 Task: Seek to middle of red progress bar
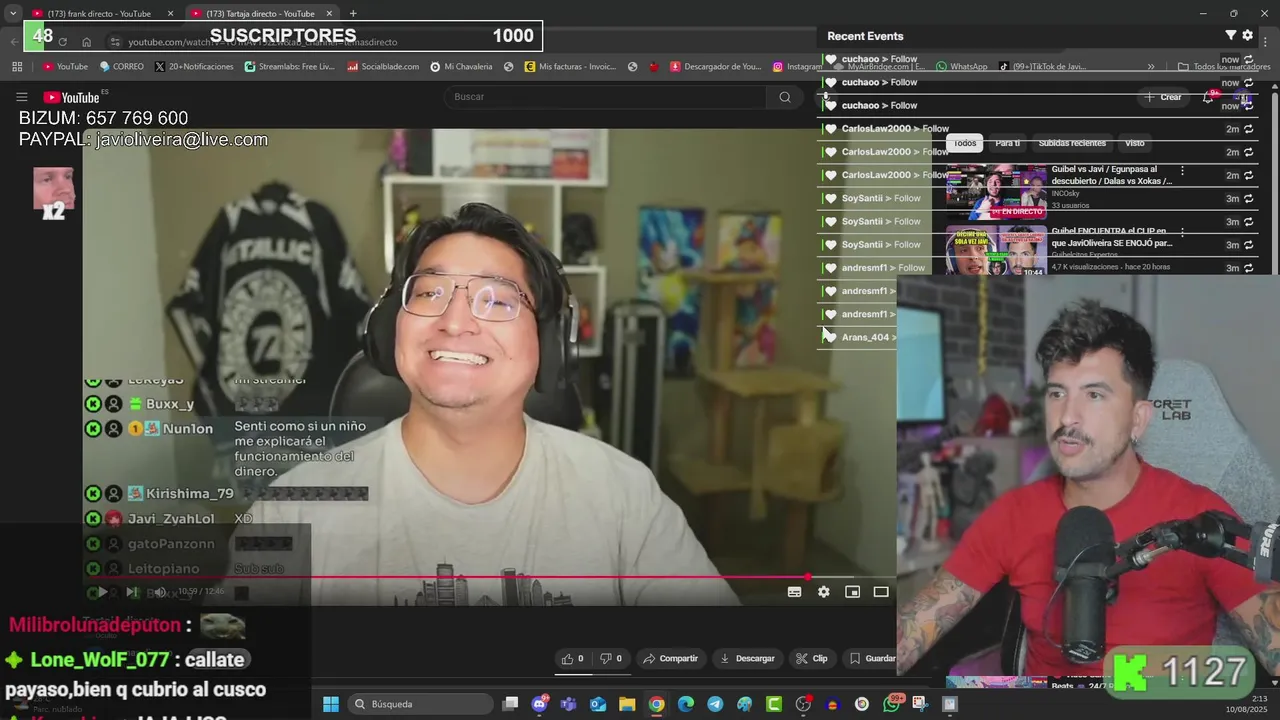pyautogui.click(x=451, y=577)
